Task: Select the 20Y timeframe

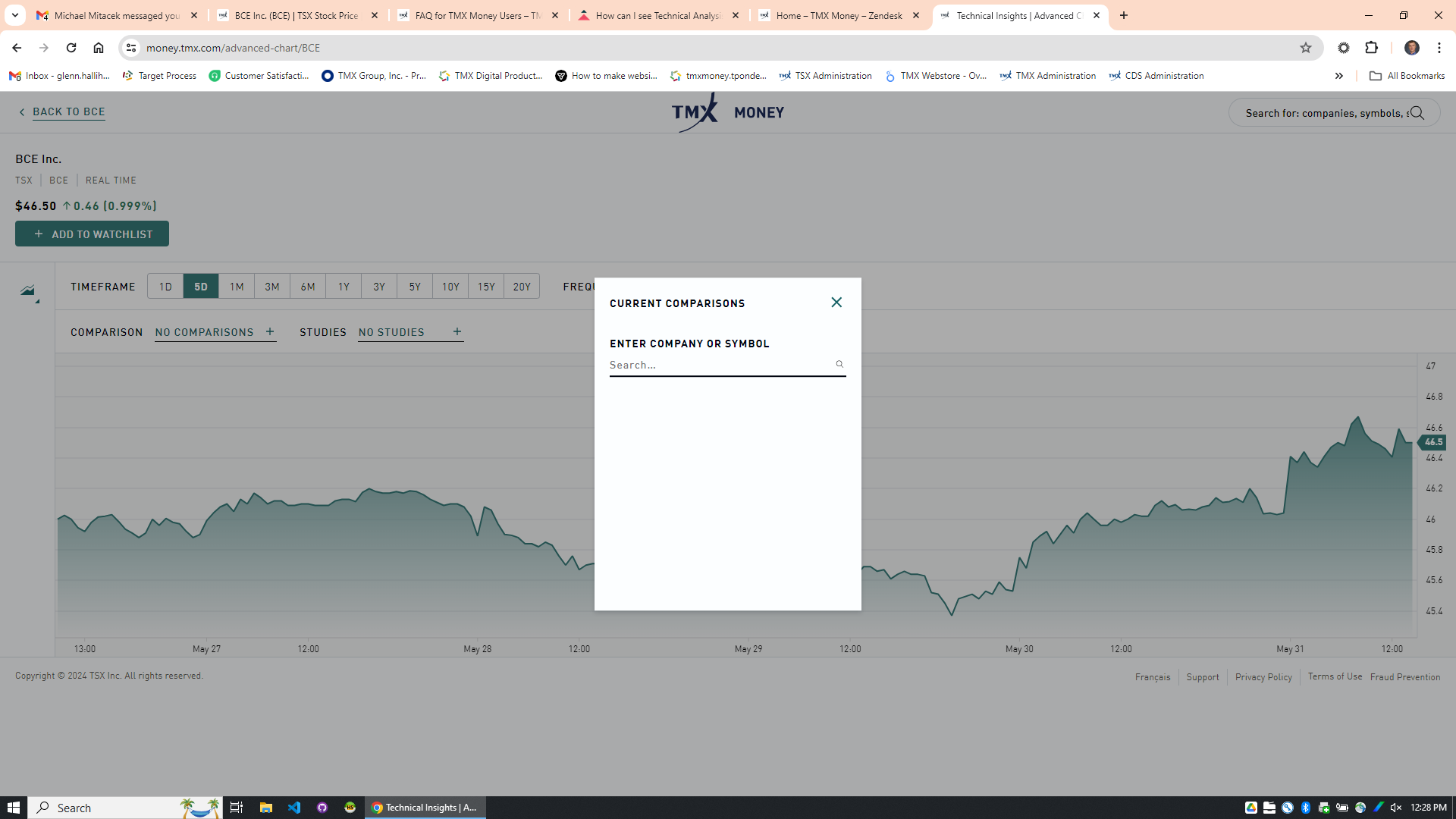Action: click(522, 287)
